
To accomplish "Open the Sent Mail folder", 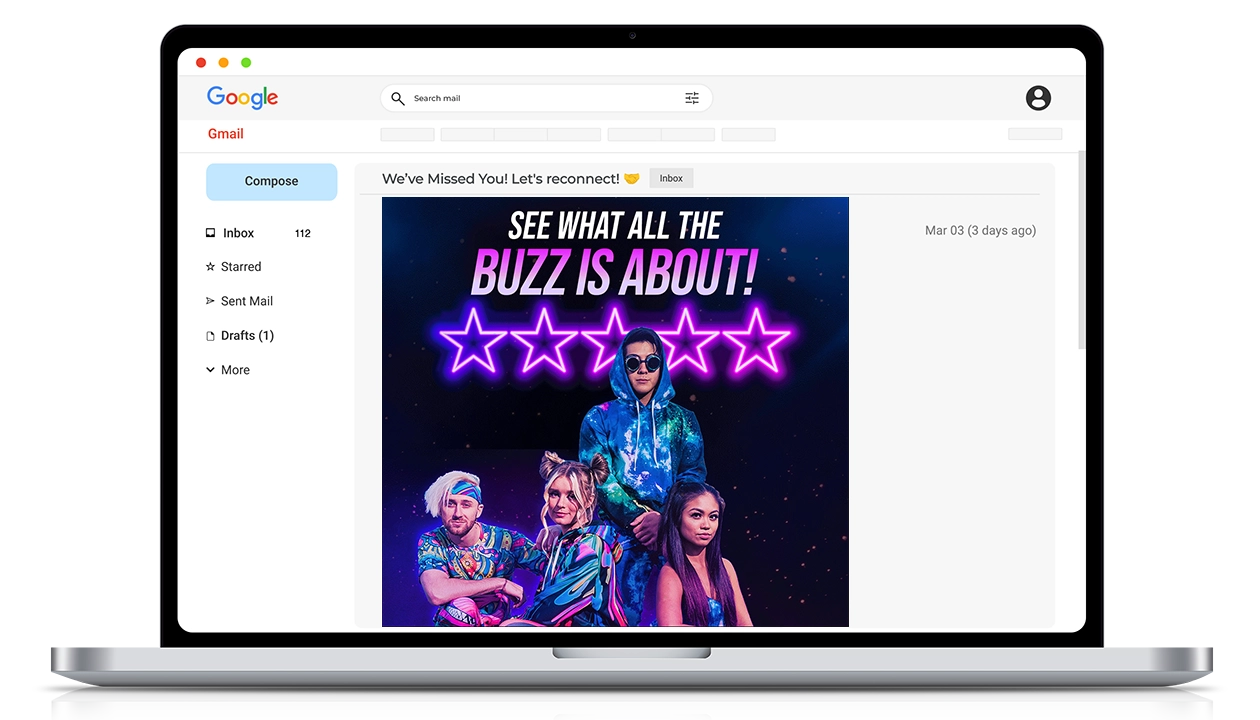I will click(x=247, y=301).
